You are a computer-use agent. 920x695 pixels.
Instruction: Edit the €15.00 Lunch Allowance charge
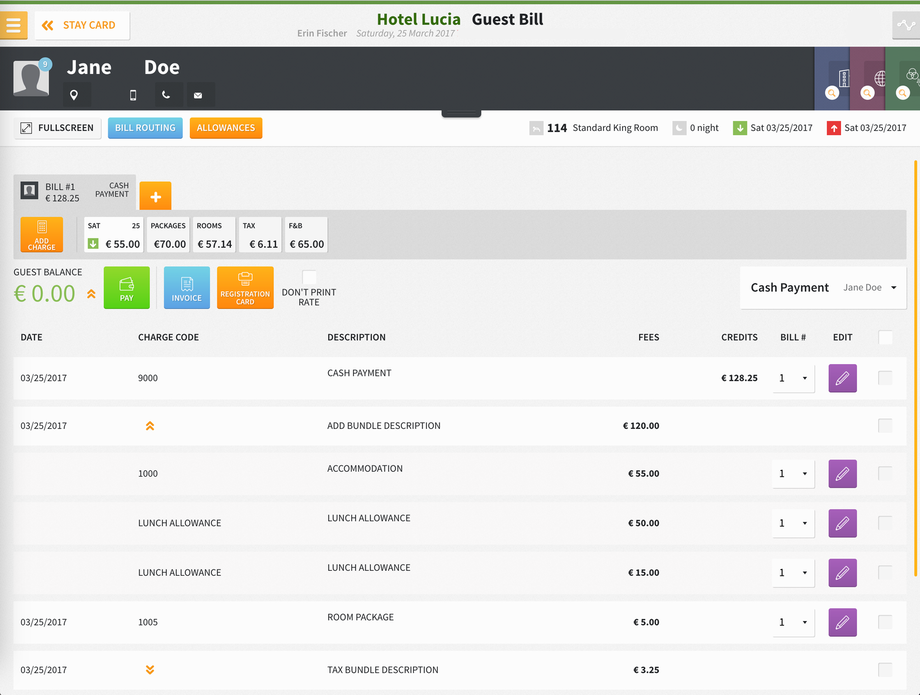pyautogui.click(x=843, y=573)
